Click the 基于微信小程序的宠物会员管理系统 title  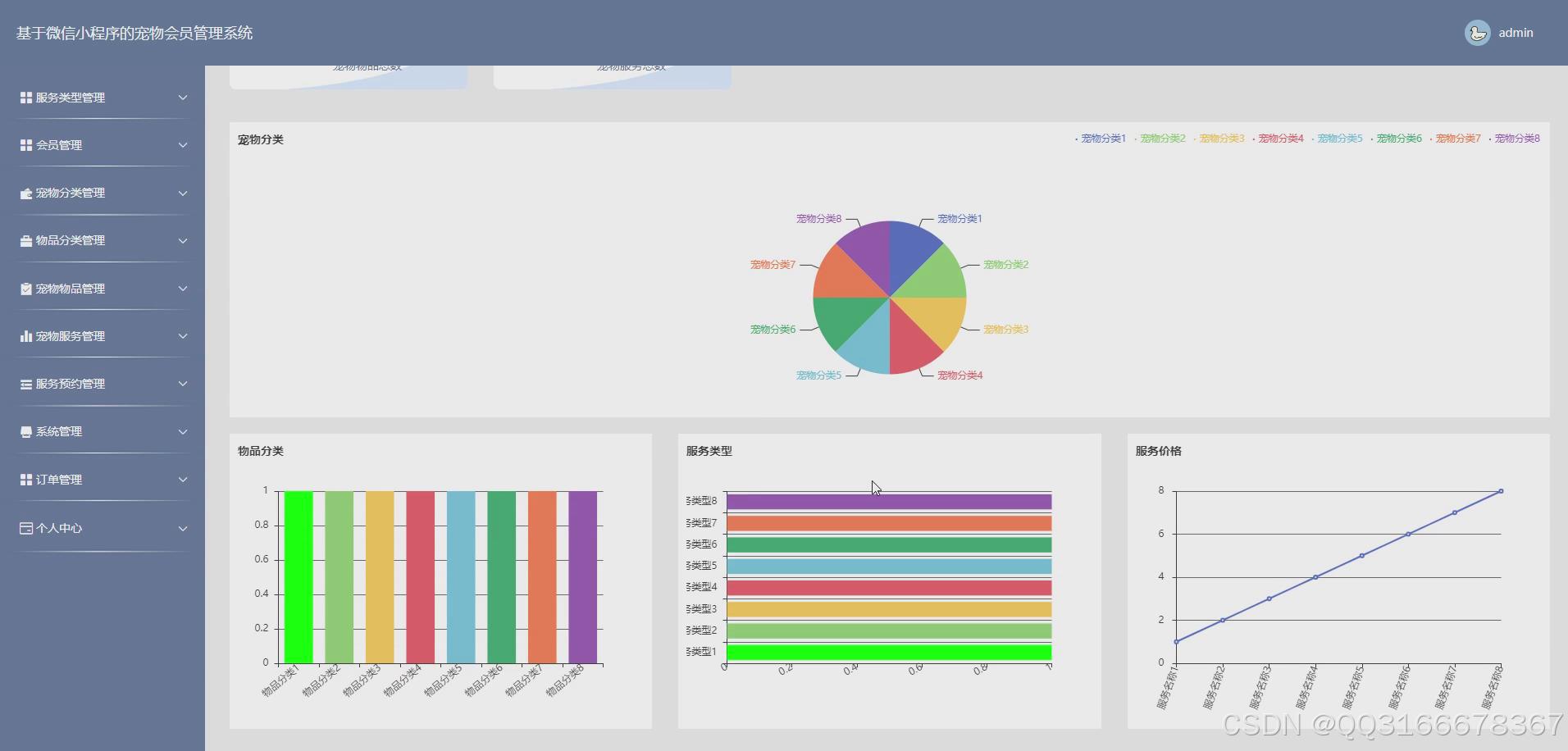point(134,33)
